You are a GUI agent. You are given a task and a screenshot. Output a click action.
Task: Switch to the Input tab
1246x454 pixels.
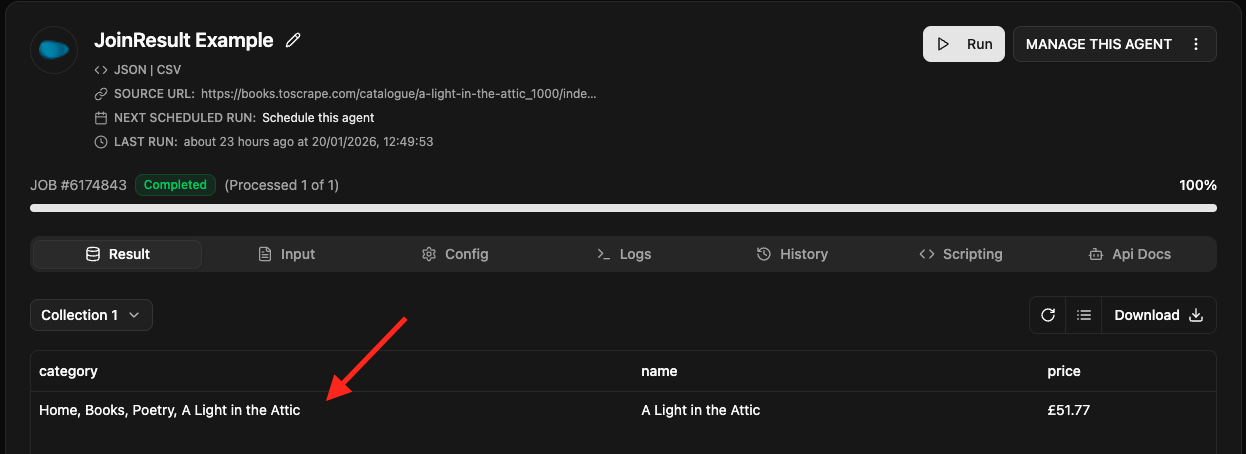pyautogui.click(x=286, y=254)
